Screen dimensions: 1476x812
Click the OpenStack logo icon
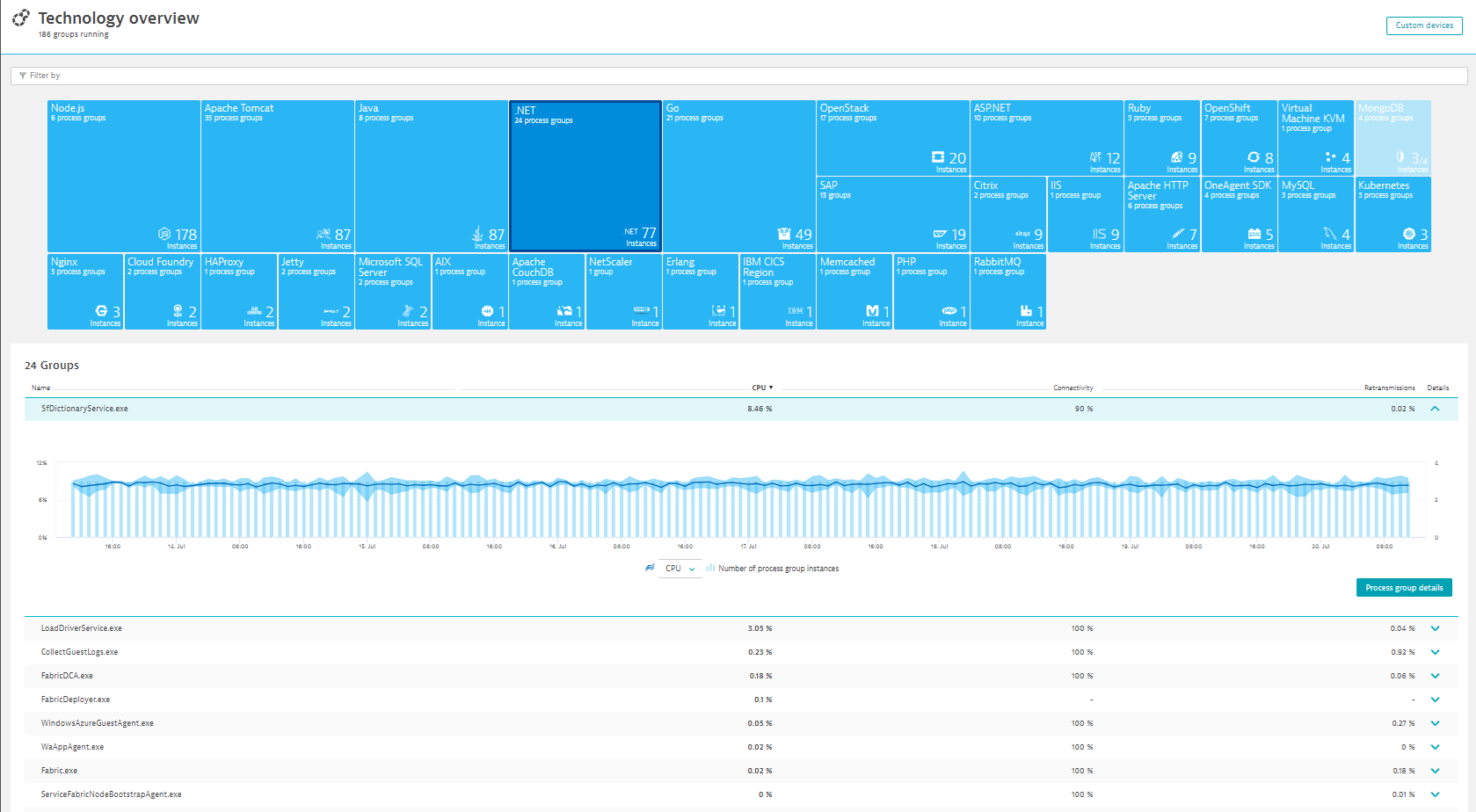point(938,157)
